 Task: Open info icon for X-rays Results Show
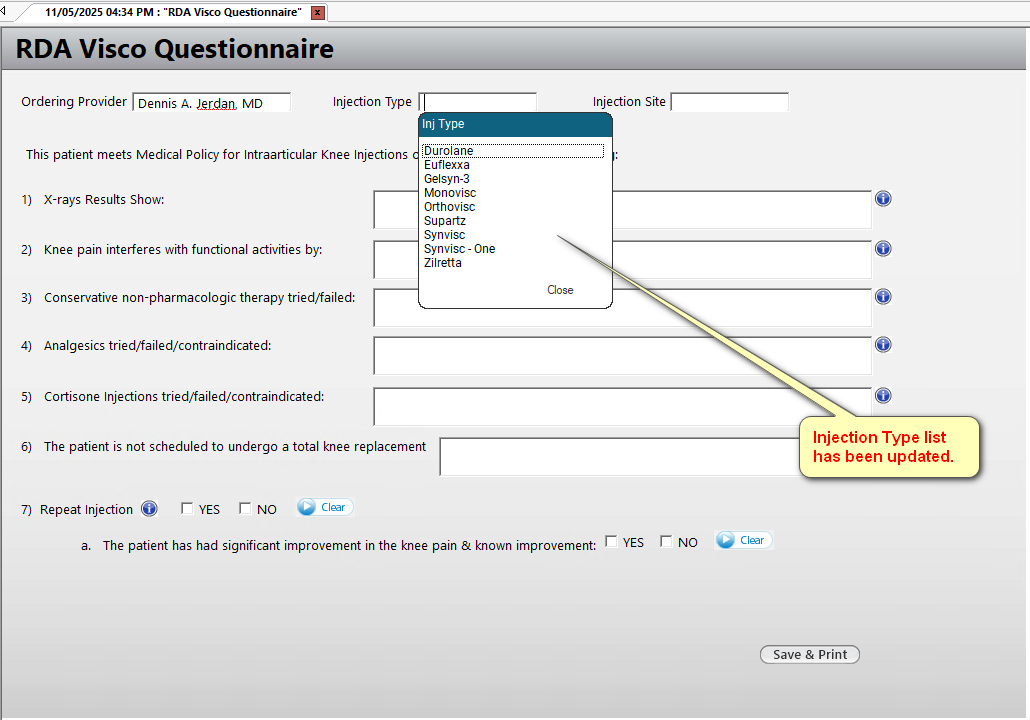click(883, 198)
